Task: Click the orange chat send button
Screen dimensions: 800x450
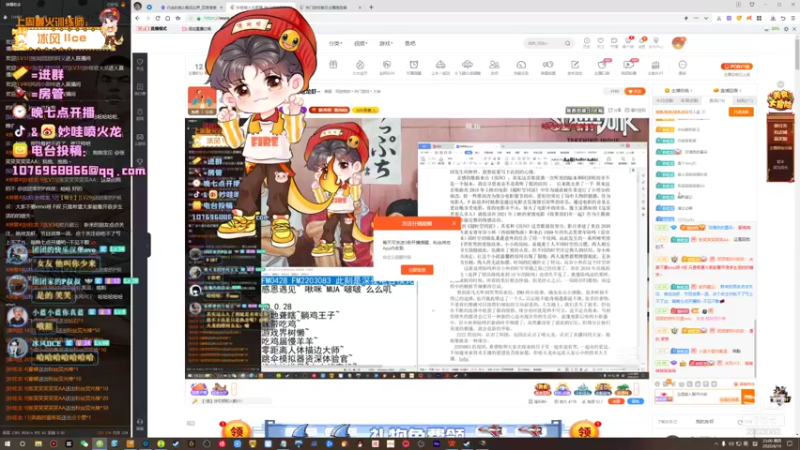Action: 748,396
